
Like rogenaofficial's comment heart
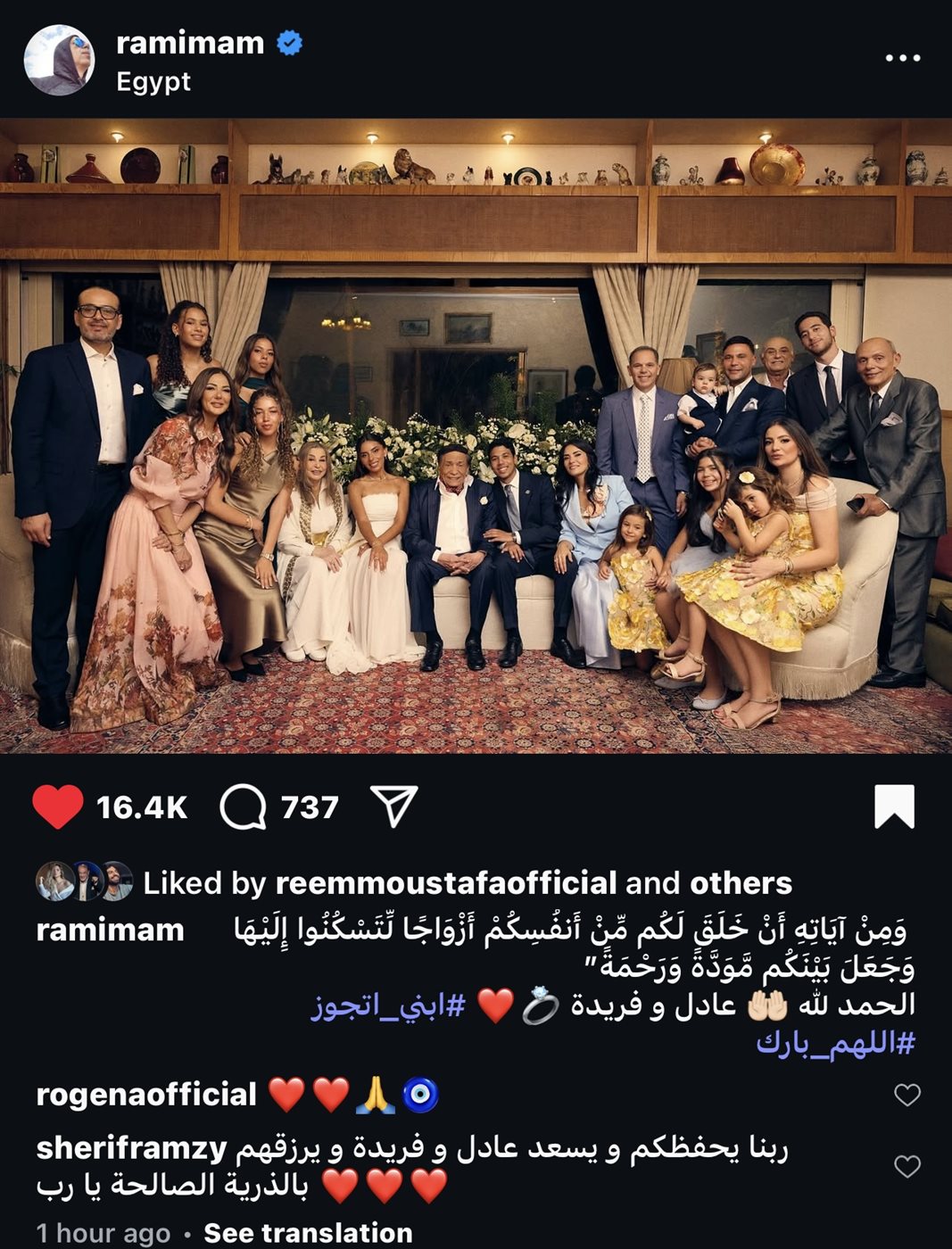coord(907,1095)
